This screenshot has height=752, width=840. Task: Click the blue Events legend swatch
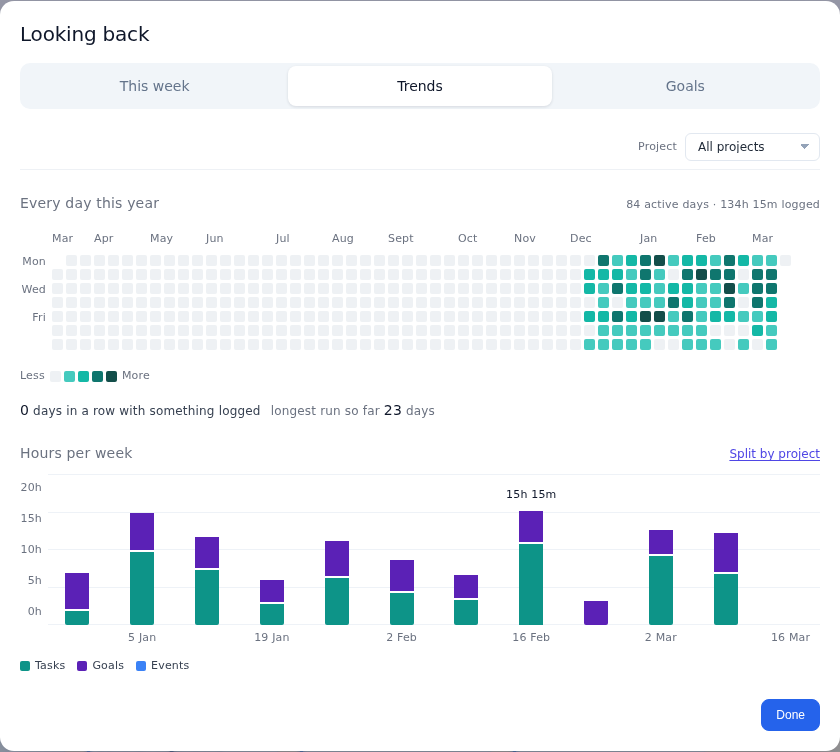point(141,666)
